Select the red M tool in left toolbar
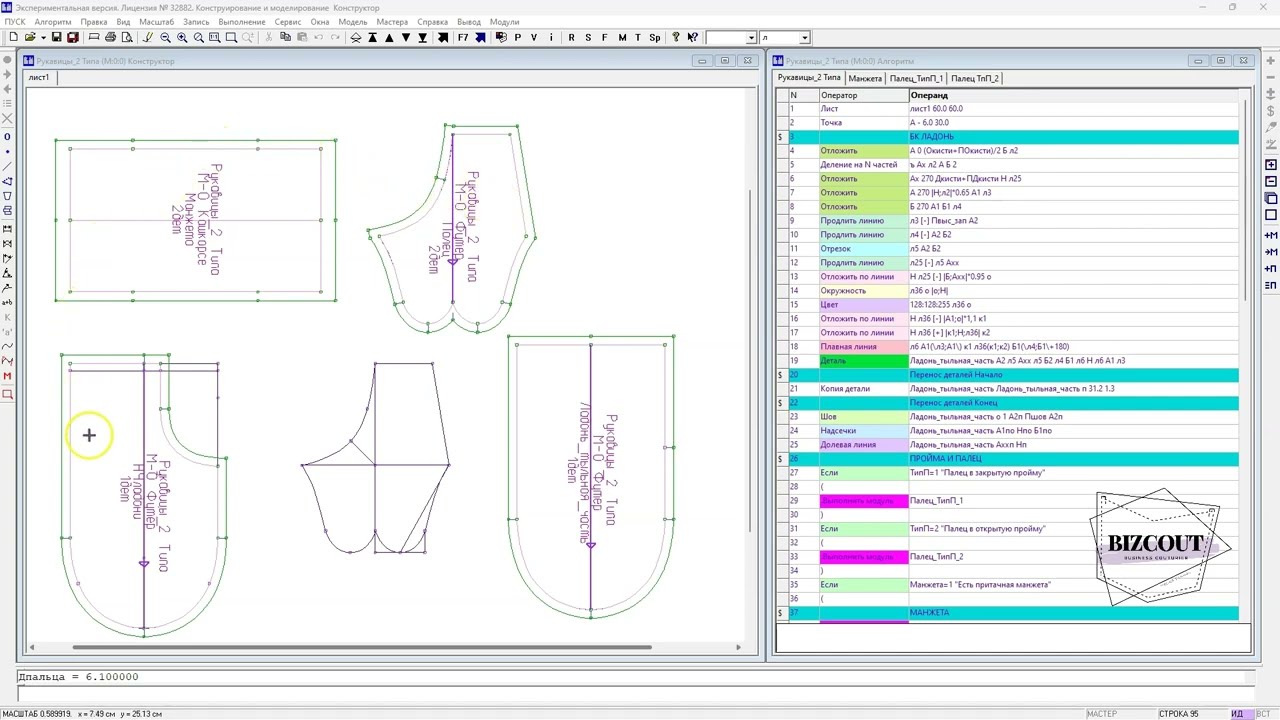Viewport: 1280px width, 720px height. coord(8,376)
